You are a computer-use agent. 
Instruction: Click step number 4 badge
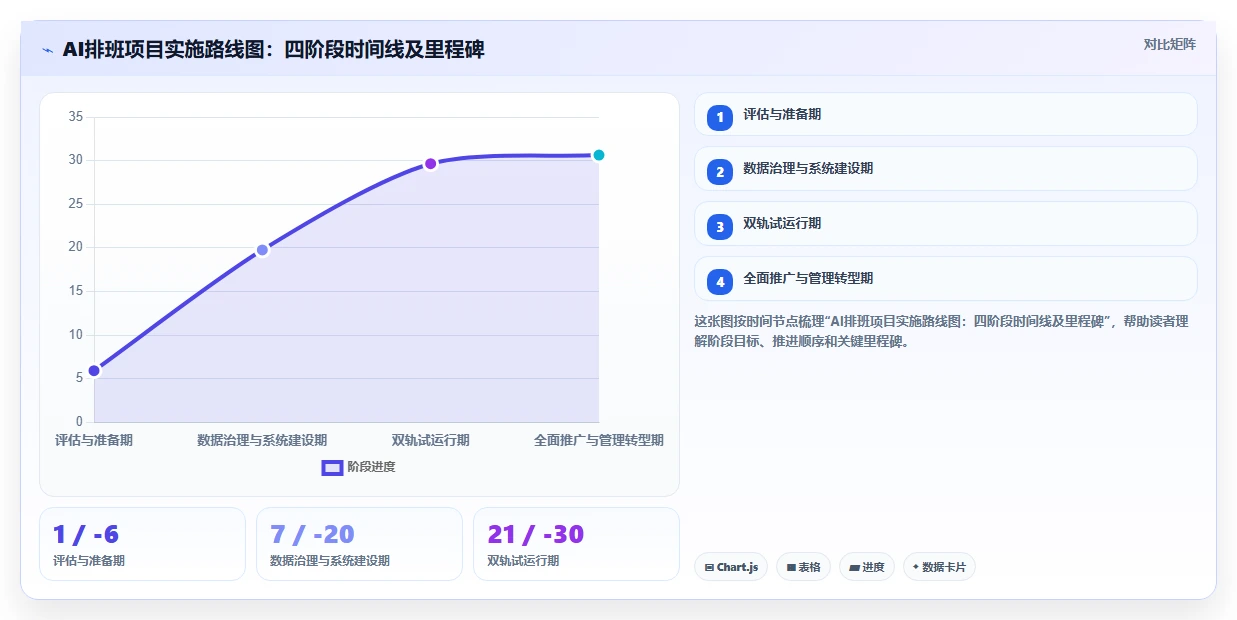tap(720, 282)
